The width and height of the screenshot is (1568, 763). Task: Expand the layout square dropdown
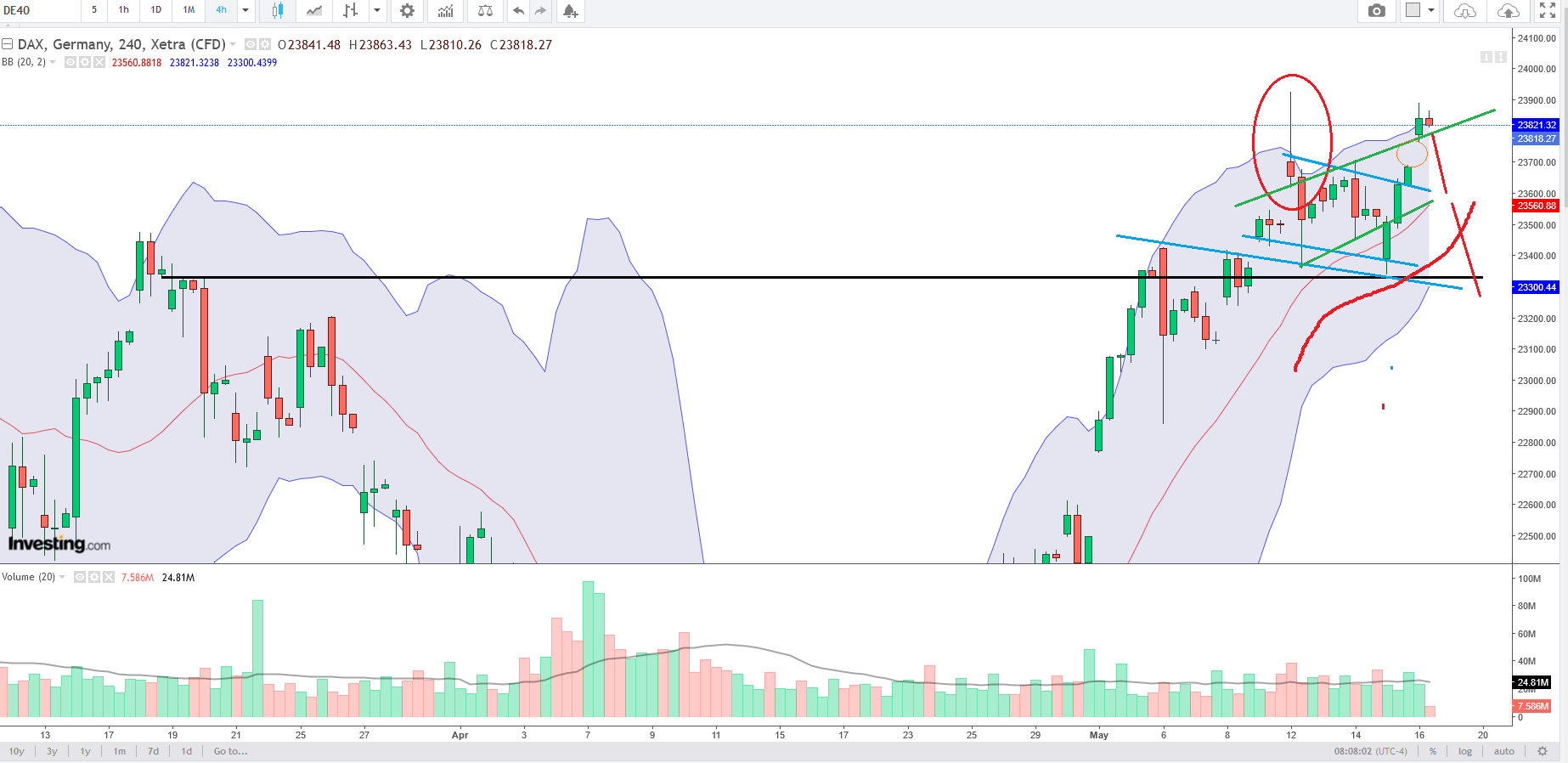[1431, 10]
